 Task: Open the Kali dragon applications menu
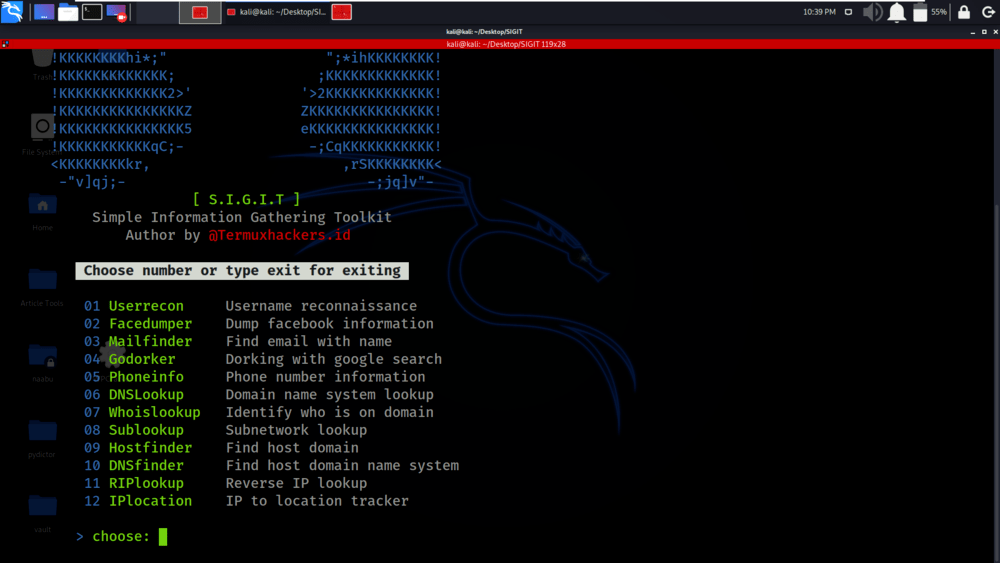(12, 11)
